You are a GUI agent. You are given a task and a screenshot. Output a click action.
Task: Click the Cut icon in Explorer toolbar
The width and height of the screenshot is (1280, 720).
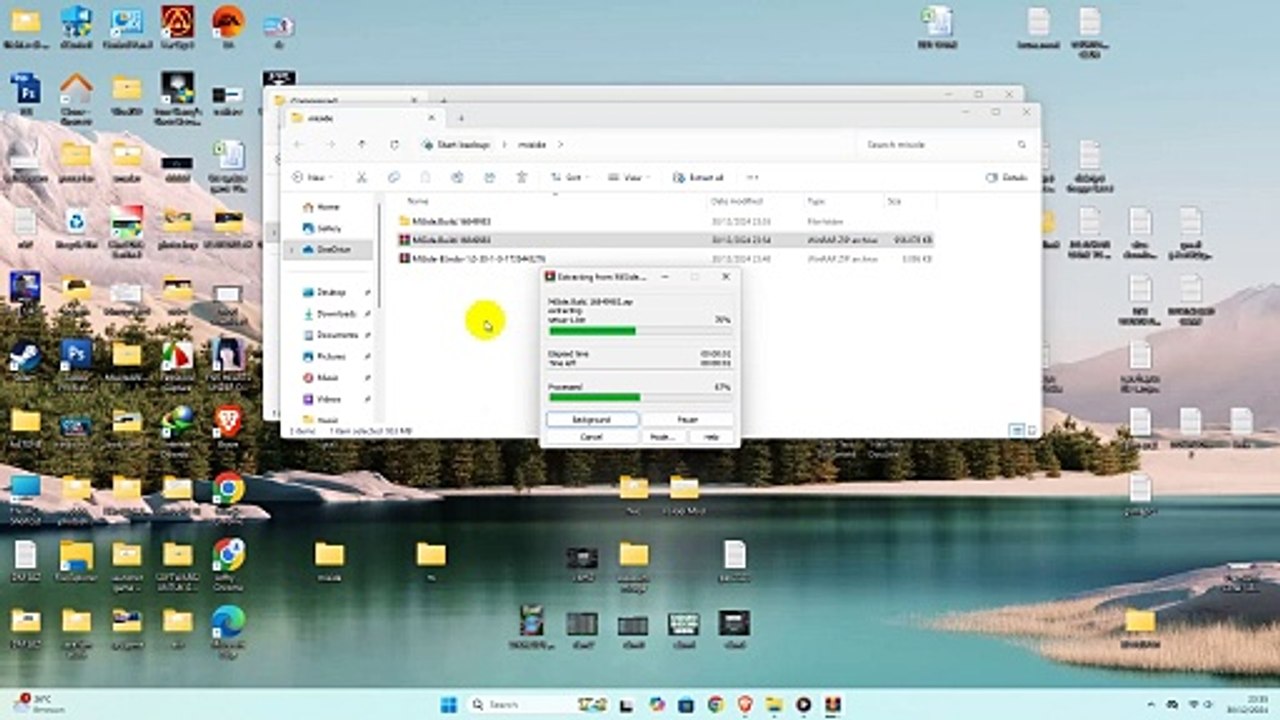(x=361, y=177)
